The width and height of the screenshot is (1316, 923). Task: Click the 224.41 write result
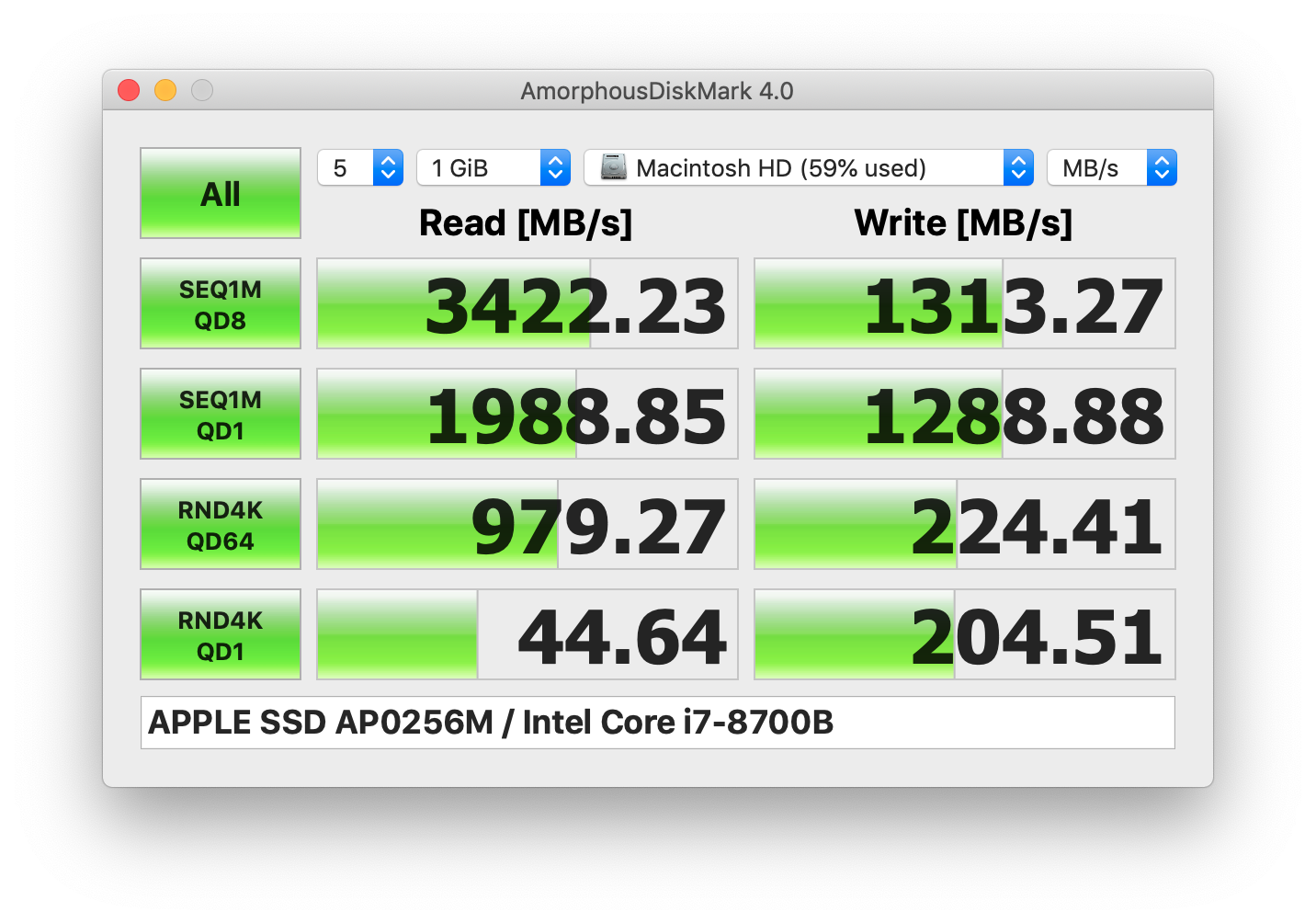pyautogui.click(x=965, y=524)
